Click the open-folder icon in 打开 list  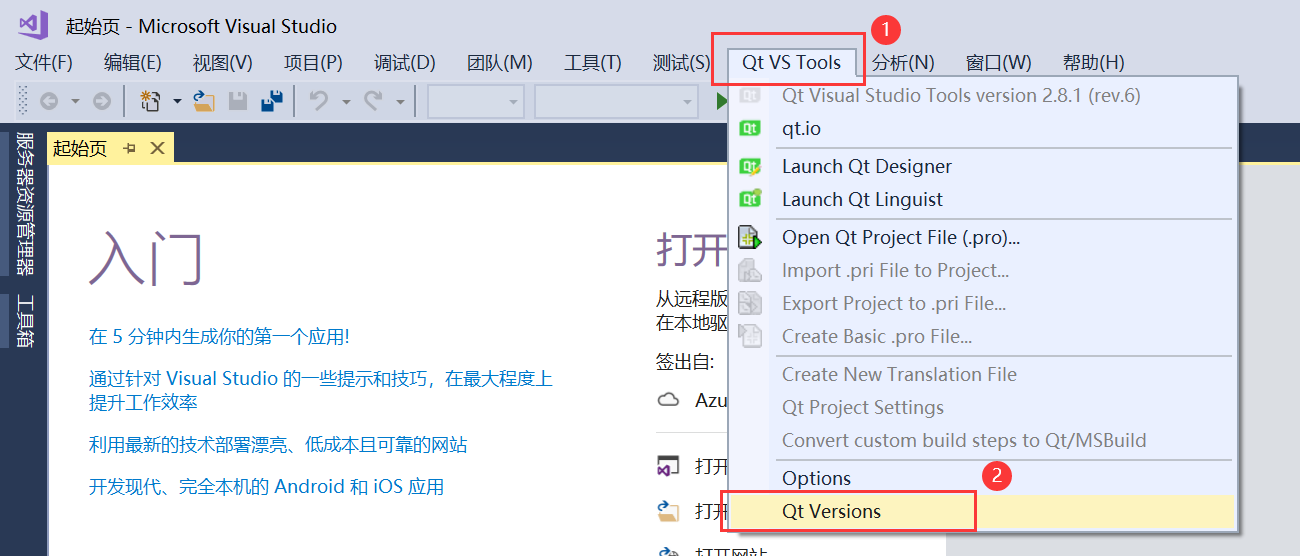[x=668, y=512]
